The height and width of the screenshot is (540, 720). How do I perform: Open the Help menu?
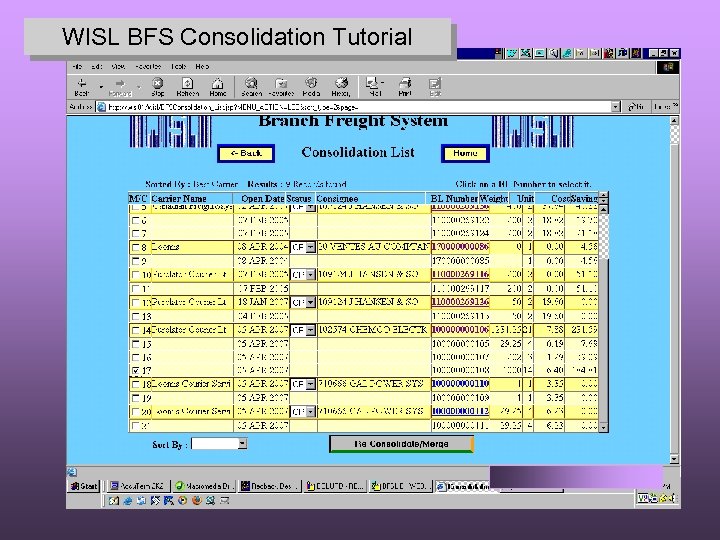202,67
